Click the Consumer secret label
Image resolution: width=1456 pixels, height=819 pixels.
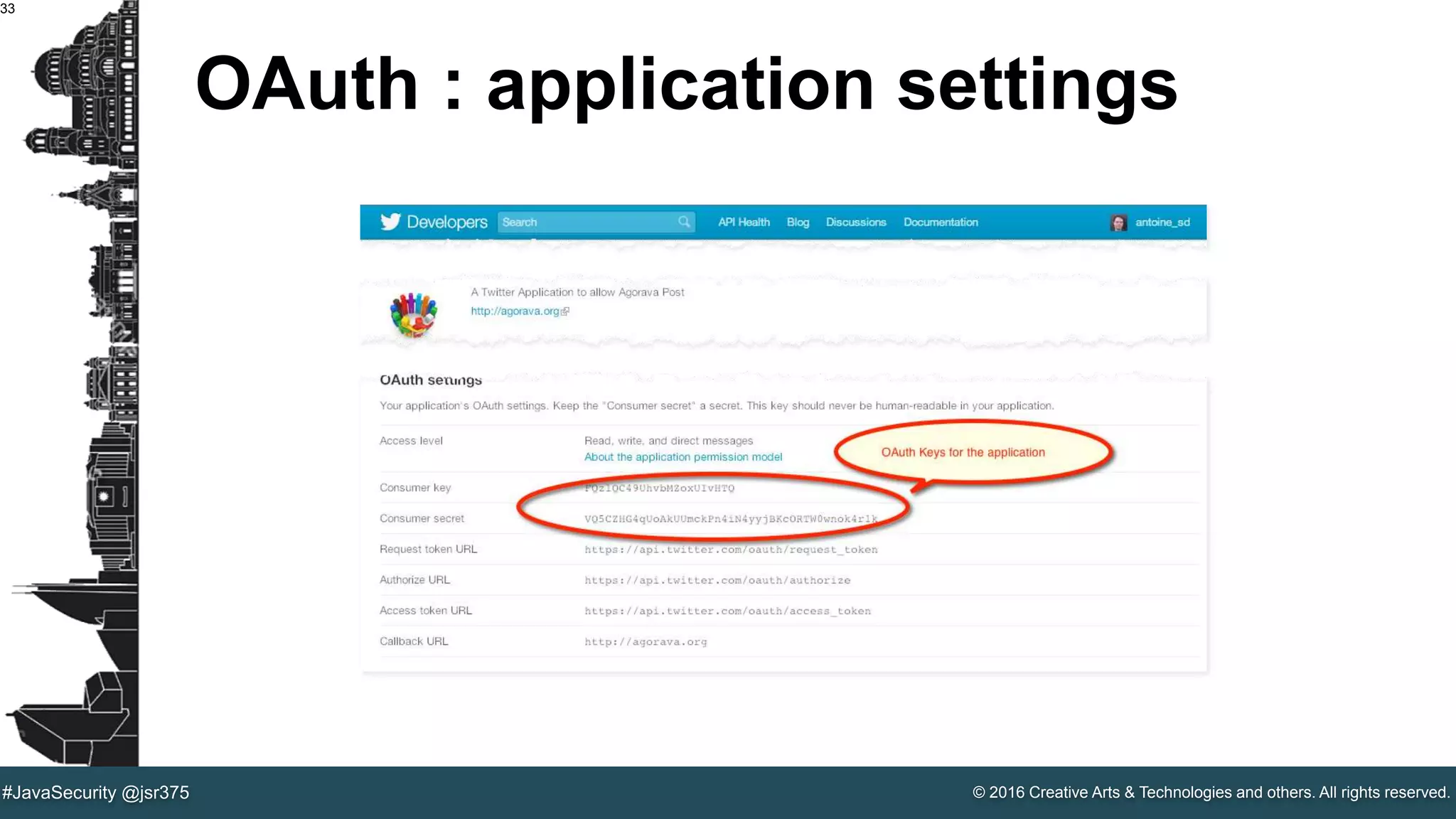point(422,518)
